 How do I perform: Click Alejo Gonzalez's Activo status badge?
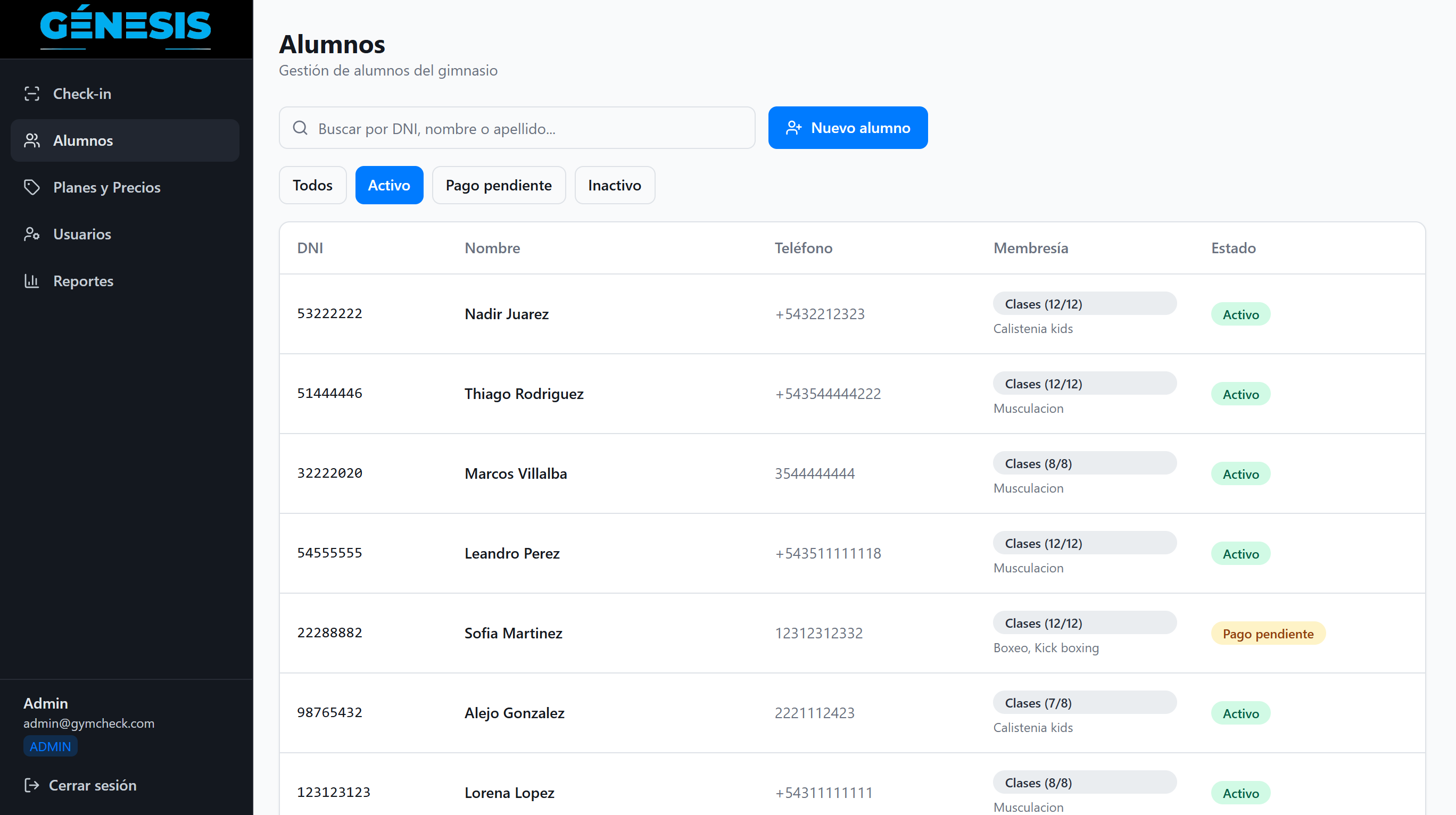click(1240, 713)
